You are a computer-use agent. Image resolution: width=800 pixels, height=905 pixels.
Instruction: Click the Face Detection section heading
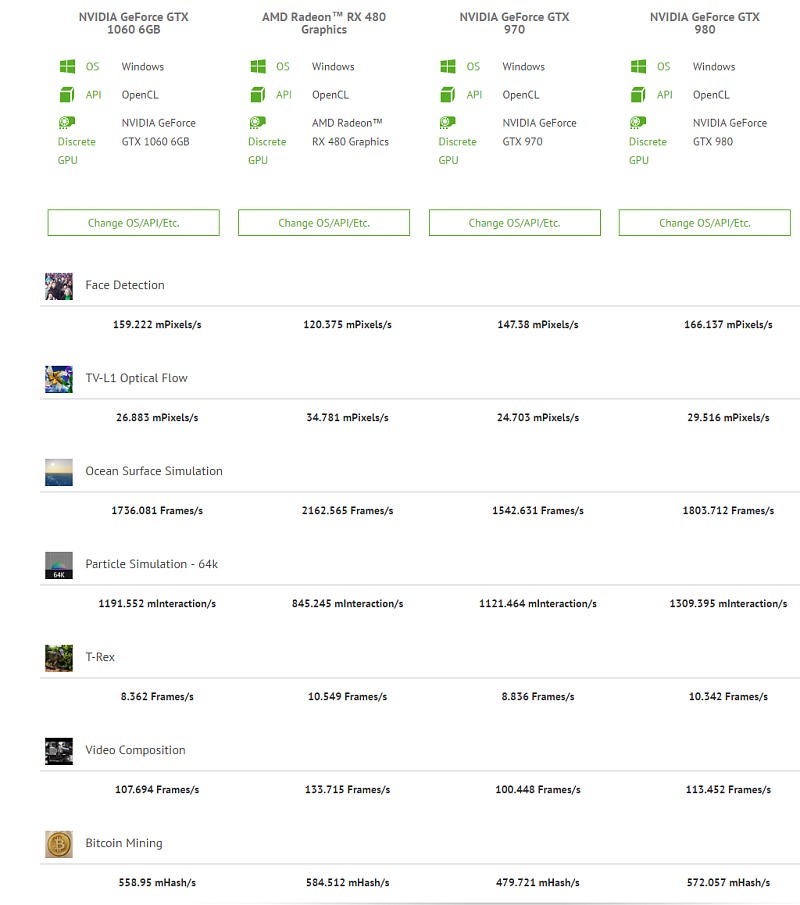(x=125, y=285)
